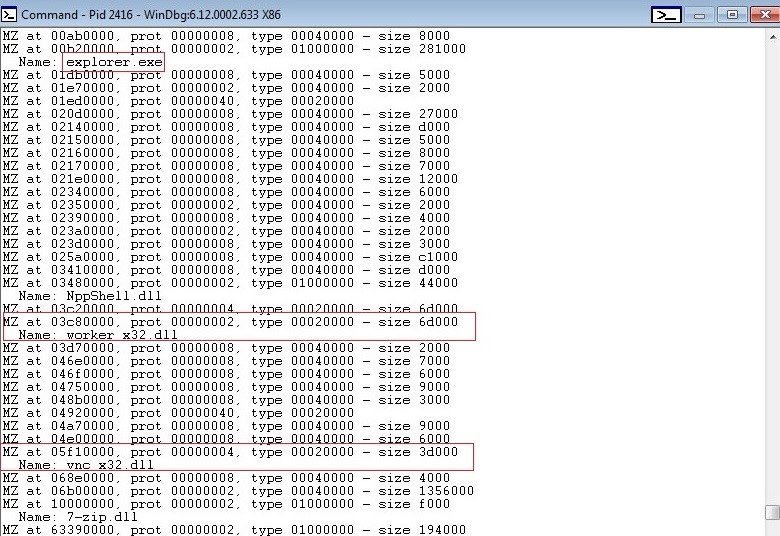Click the line 'MZ at 046f0000'
Viewport: 780px width, 536px height.
(x=226, y=374)
